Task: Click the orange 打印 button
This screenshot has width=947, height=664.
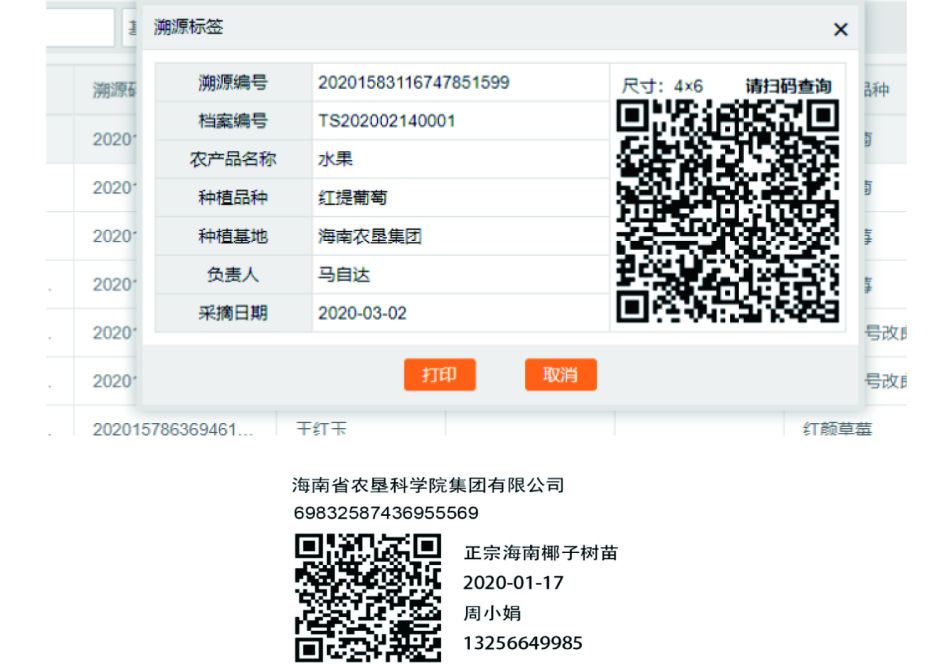Action: pos(440,375)
